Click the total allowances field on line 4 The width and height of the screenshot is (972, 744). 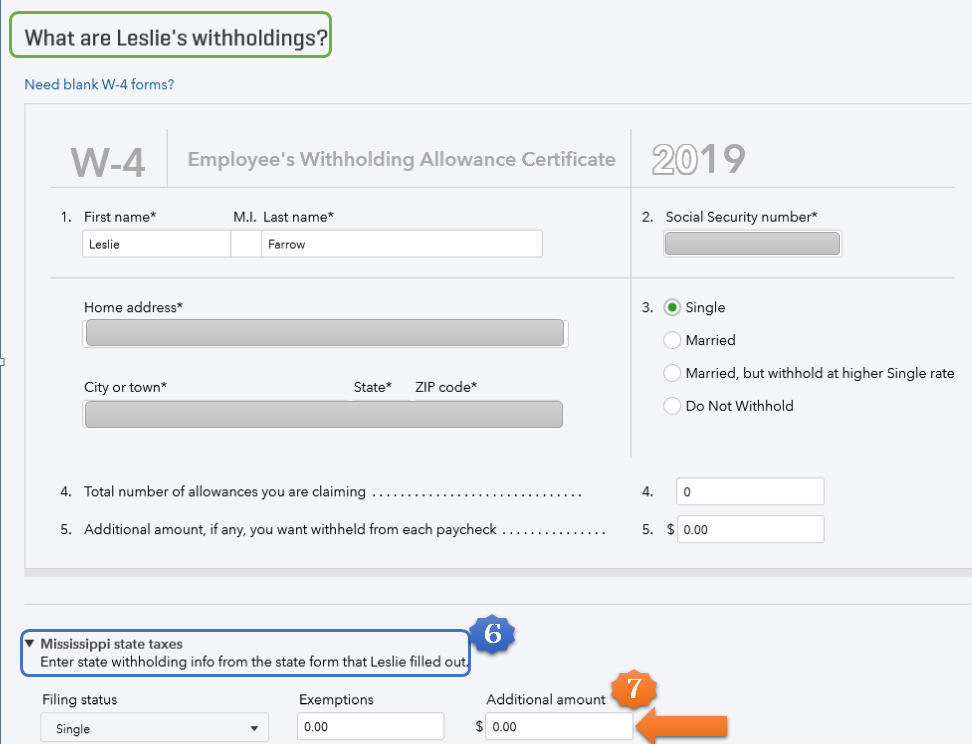[750, 492]
